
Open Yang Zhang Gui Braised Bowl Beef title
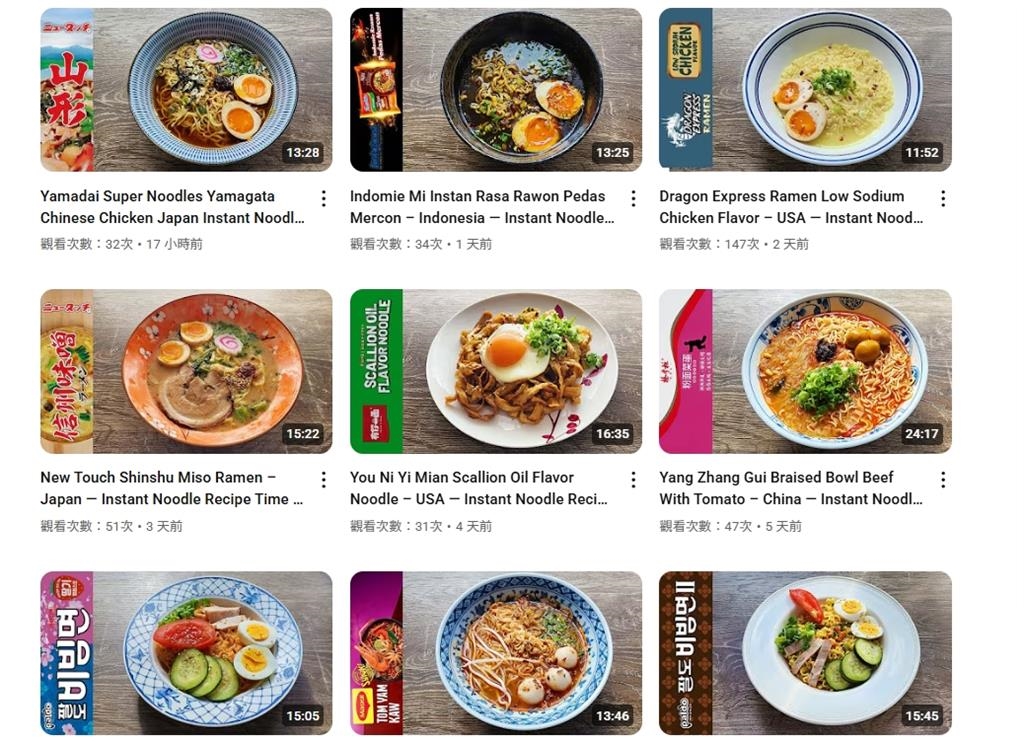[791, 488]
